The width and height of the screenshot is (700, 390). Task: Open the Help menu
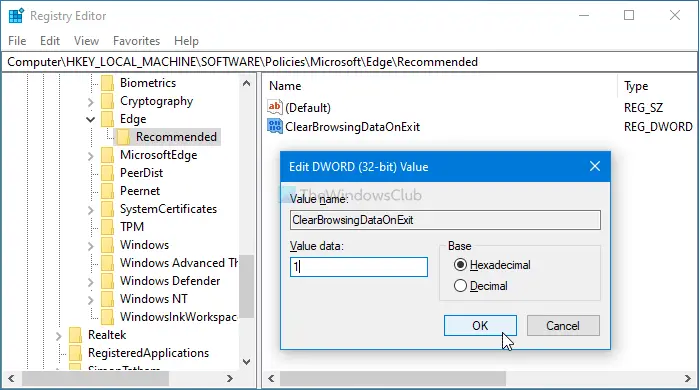coord(186,41)
